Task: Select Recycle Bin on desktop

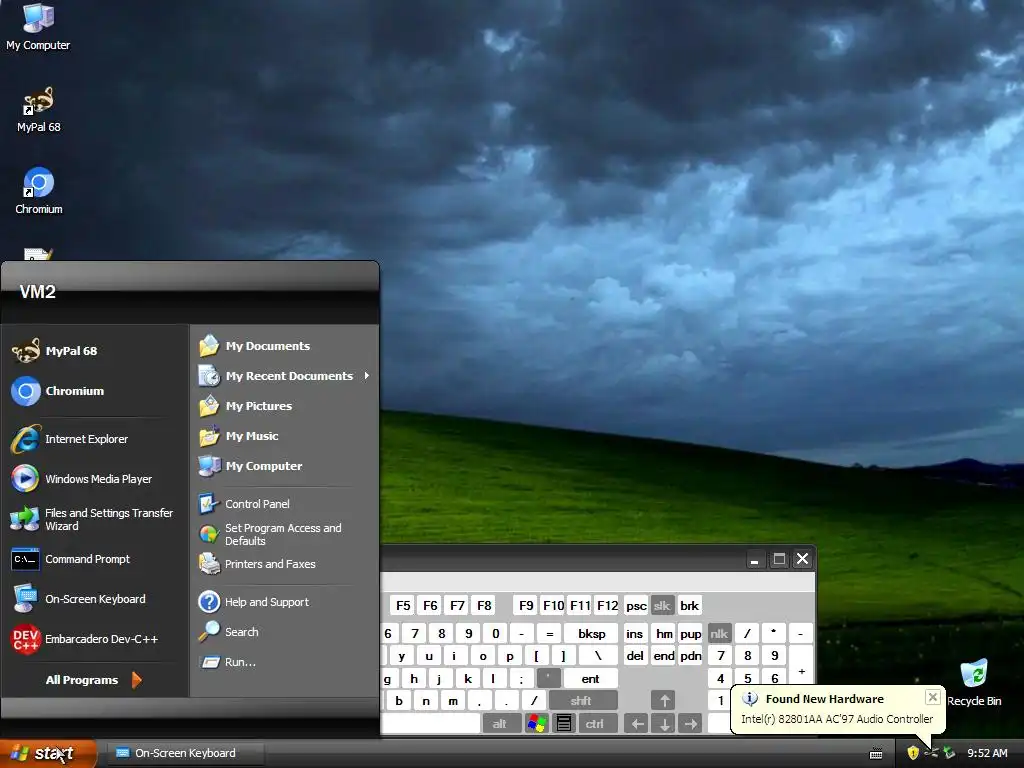Action: [974, 683]
